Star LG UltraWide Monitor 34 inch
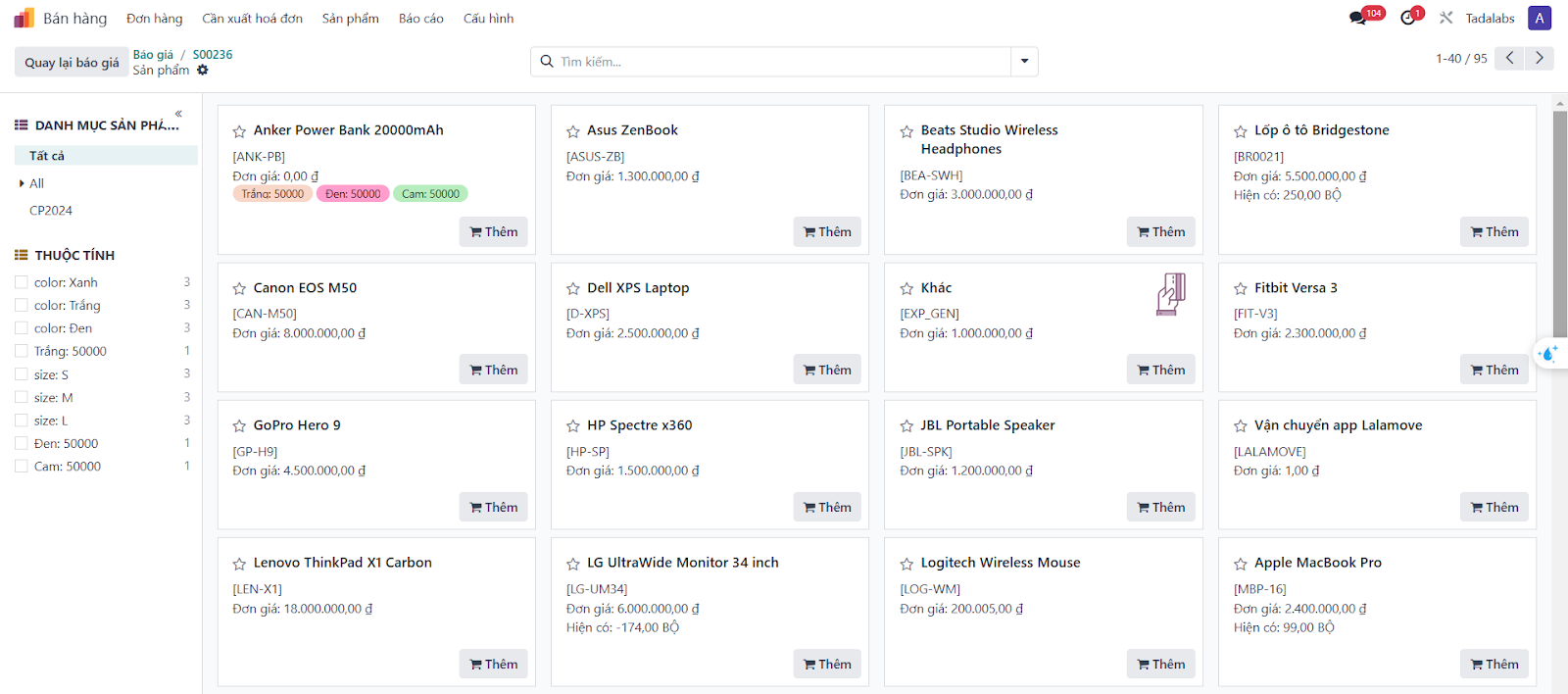The width and height of the screenshot is (1568, 694). [x=573, y=564]
